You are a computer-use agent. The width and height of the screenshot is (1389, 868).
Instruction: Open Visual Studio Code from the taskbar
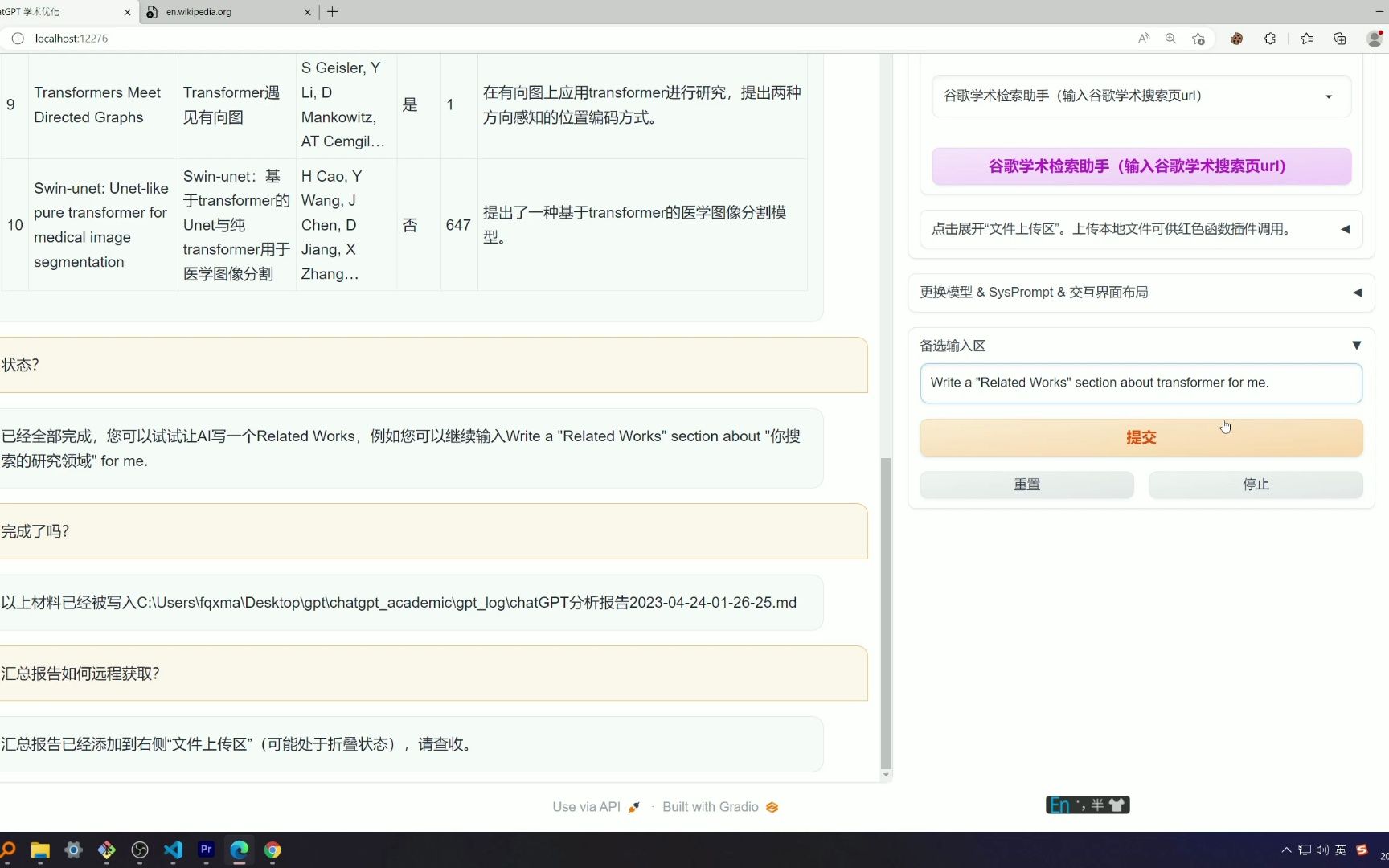(x=173, y=850)
